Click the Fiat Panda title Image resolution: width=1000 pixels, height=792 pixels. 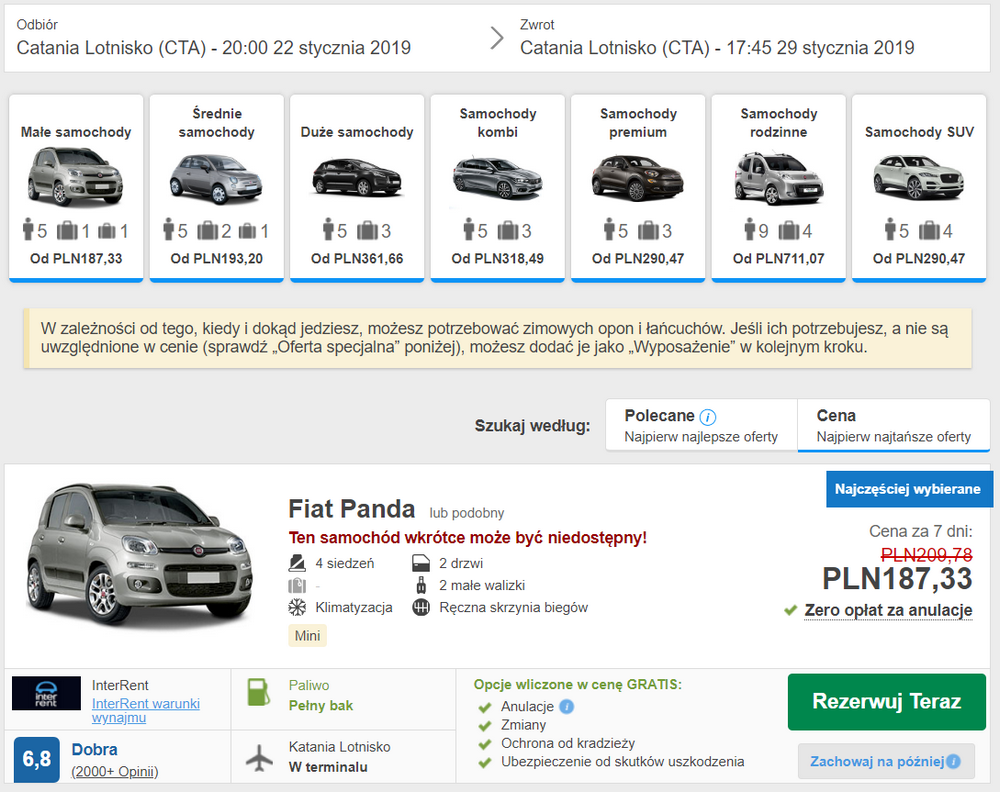point(351,509)
